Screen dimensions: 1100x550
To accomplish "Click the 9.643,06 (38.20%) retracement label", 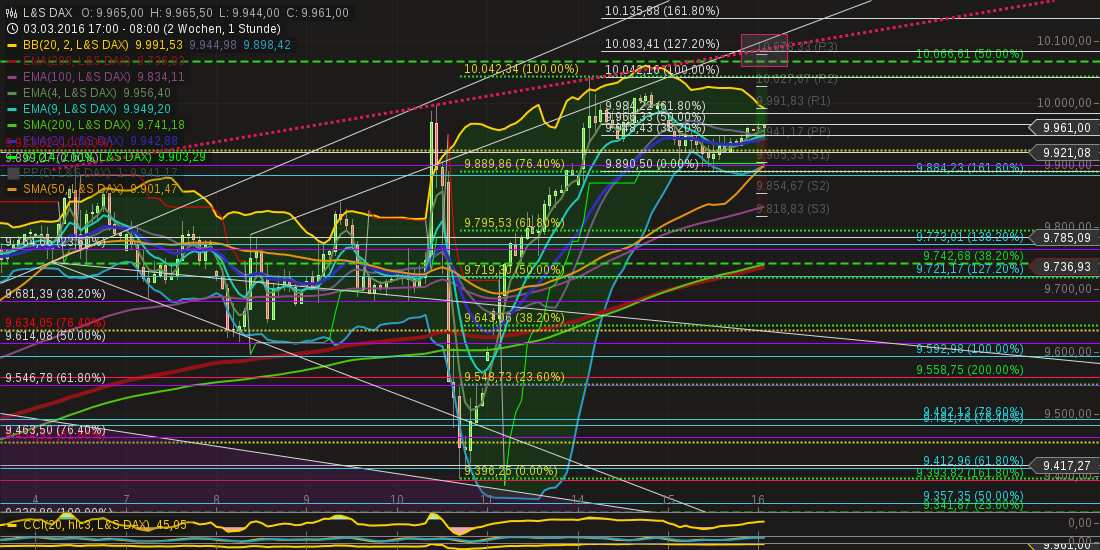I will (x=514, y=317).
